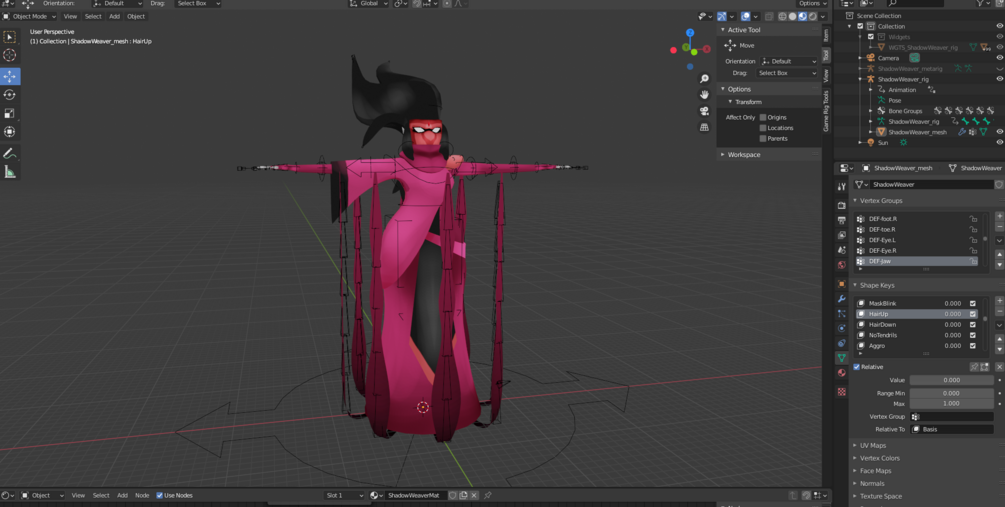Hide the Sun using its eye icon

coord(999,142)
